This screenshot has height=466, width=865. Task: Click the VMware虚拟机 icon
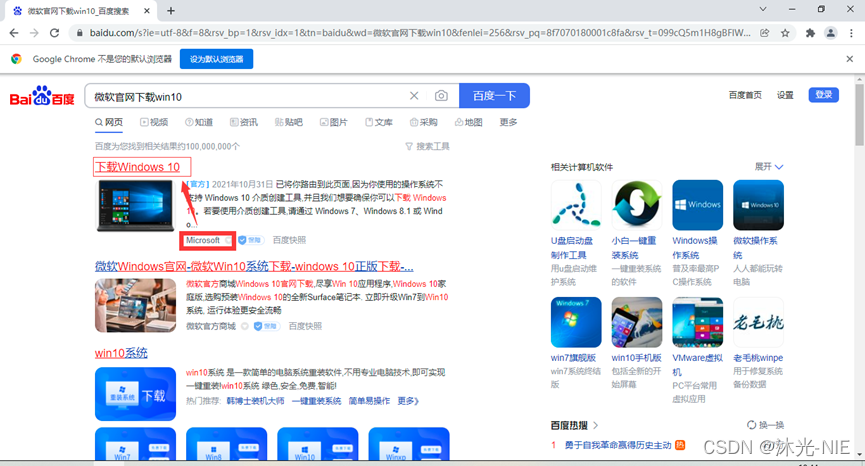[x=697, y=322]
